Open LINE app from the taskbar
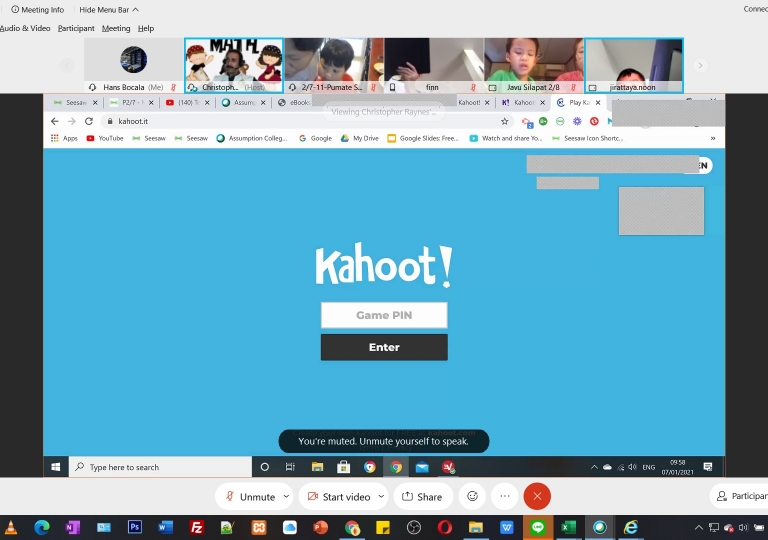This screenshot has width=768, height=540. tap(538, 527)
